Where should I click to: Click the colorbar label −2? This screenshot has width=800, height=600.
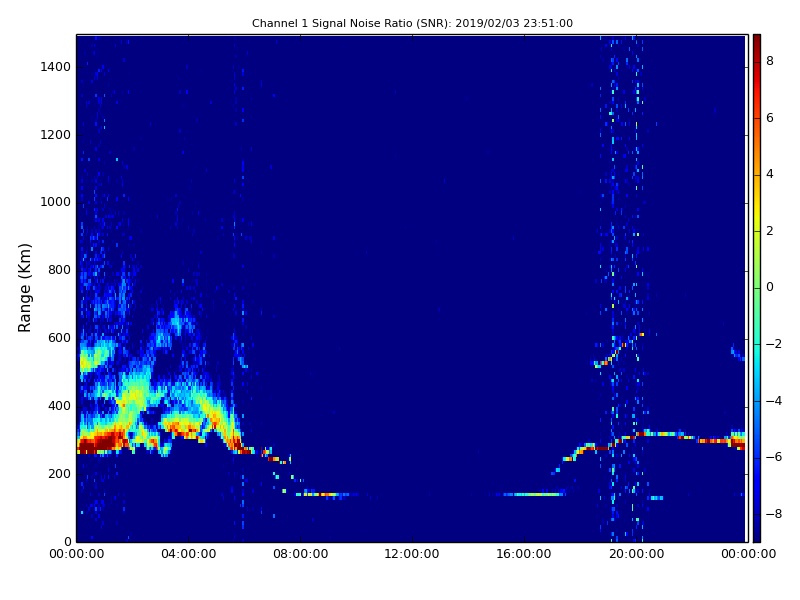[774, 344]
